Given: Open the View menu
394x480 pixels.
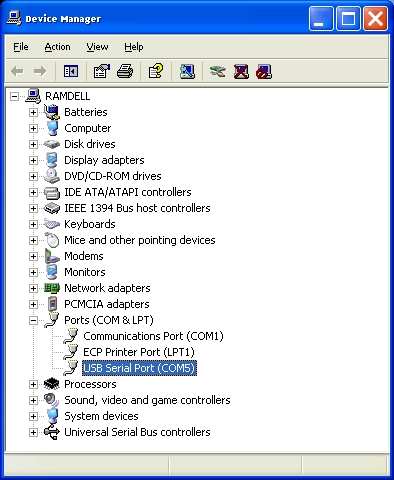Looking at the screenshot, I should tap(97, 47).
